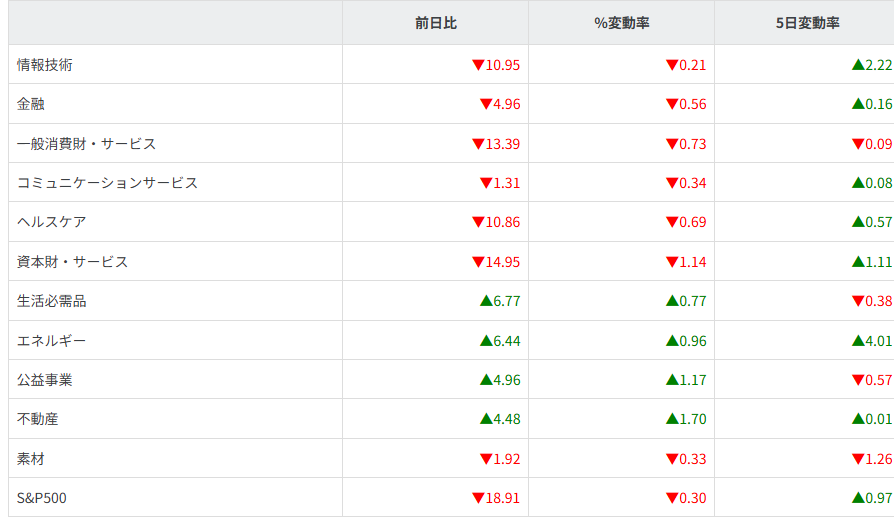This screenshot has height=532, width=894.
Task: Click the red down arrow beside 1.26
Action: [858, 459]
